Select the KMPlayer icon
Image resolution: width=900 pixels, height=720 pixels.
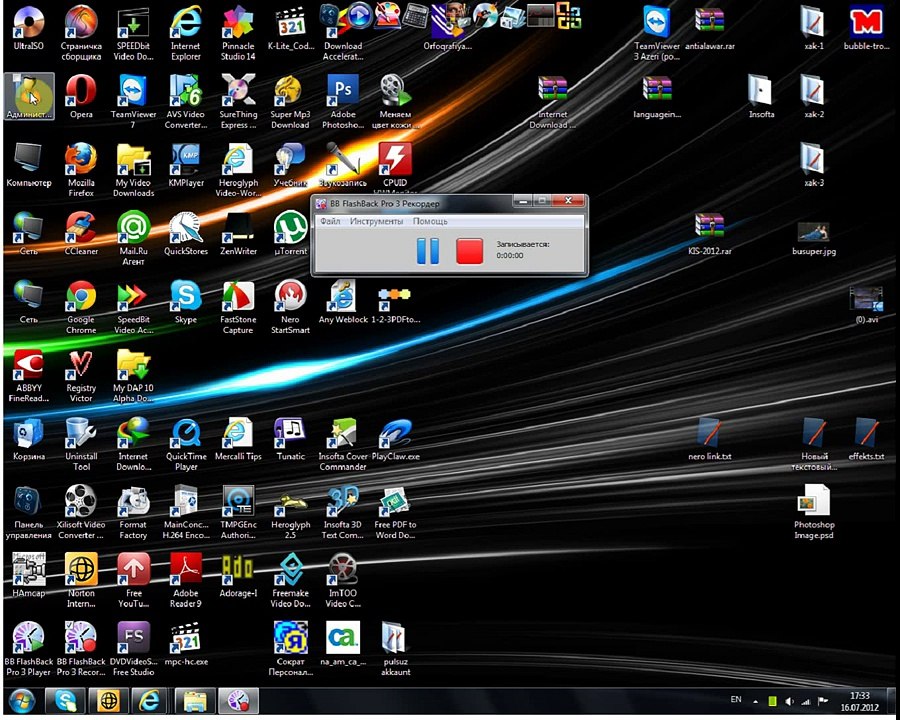[185, 165]
